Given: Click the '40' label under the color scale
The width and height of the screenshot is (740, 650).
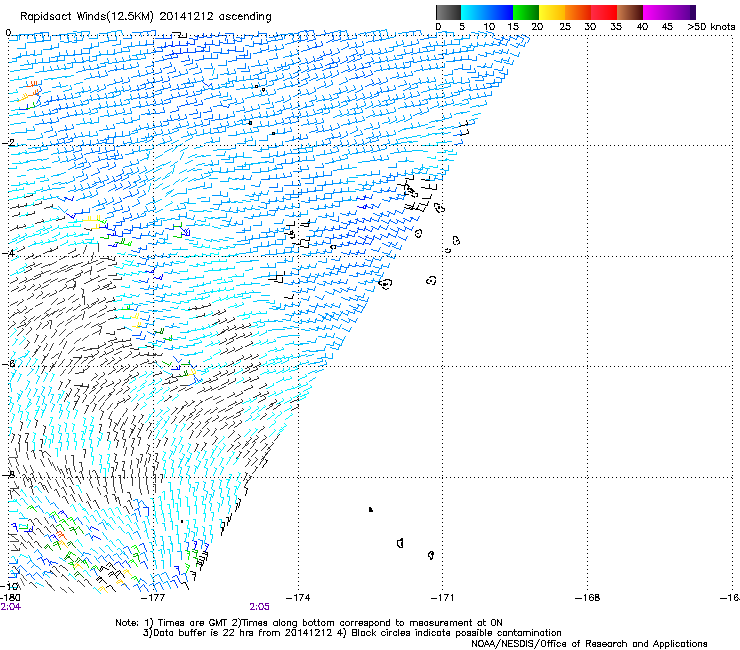Looking at the screenshot, I should [642, 27].
